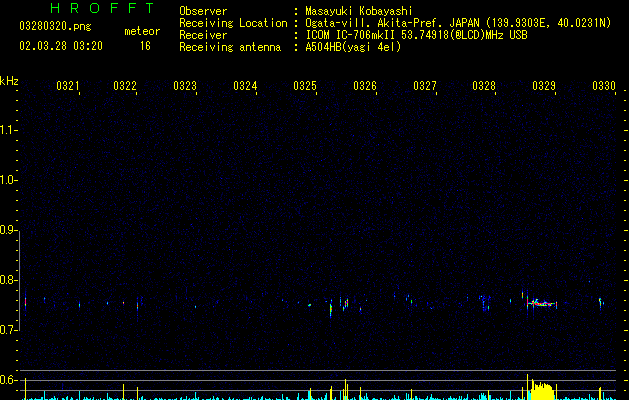Click the Receiving Location label
The height and width of the screenshot is (400, 629).
click(233, 23)
